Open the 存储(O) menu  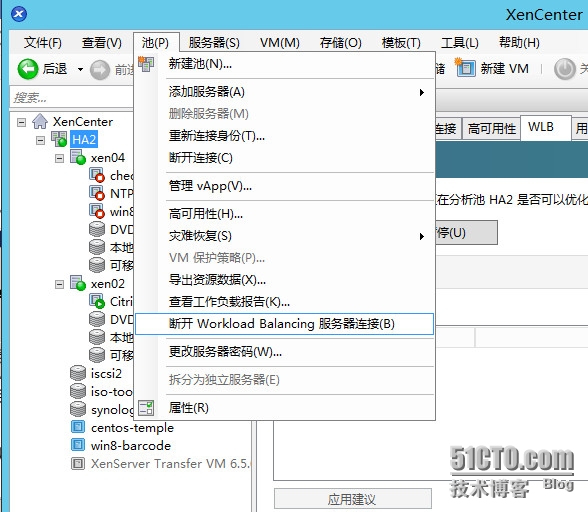pos(340,42)
